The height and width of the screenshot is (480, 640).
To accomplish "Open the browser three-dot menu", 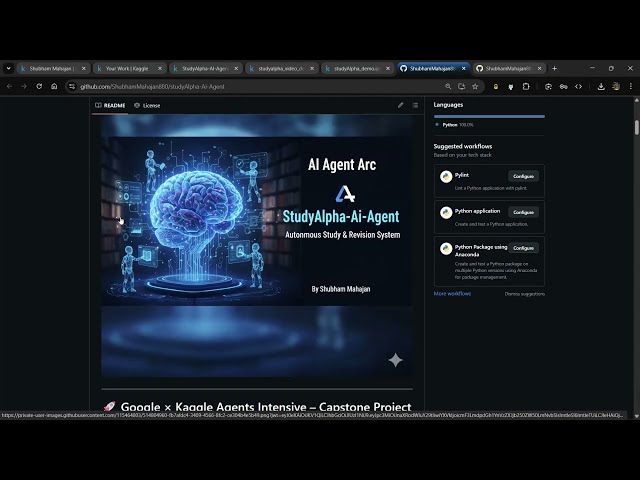I will 631,87.
